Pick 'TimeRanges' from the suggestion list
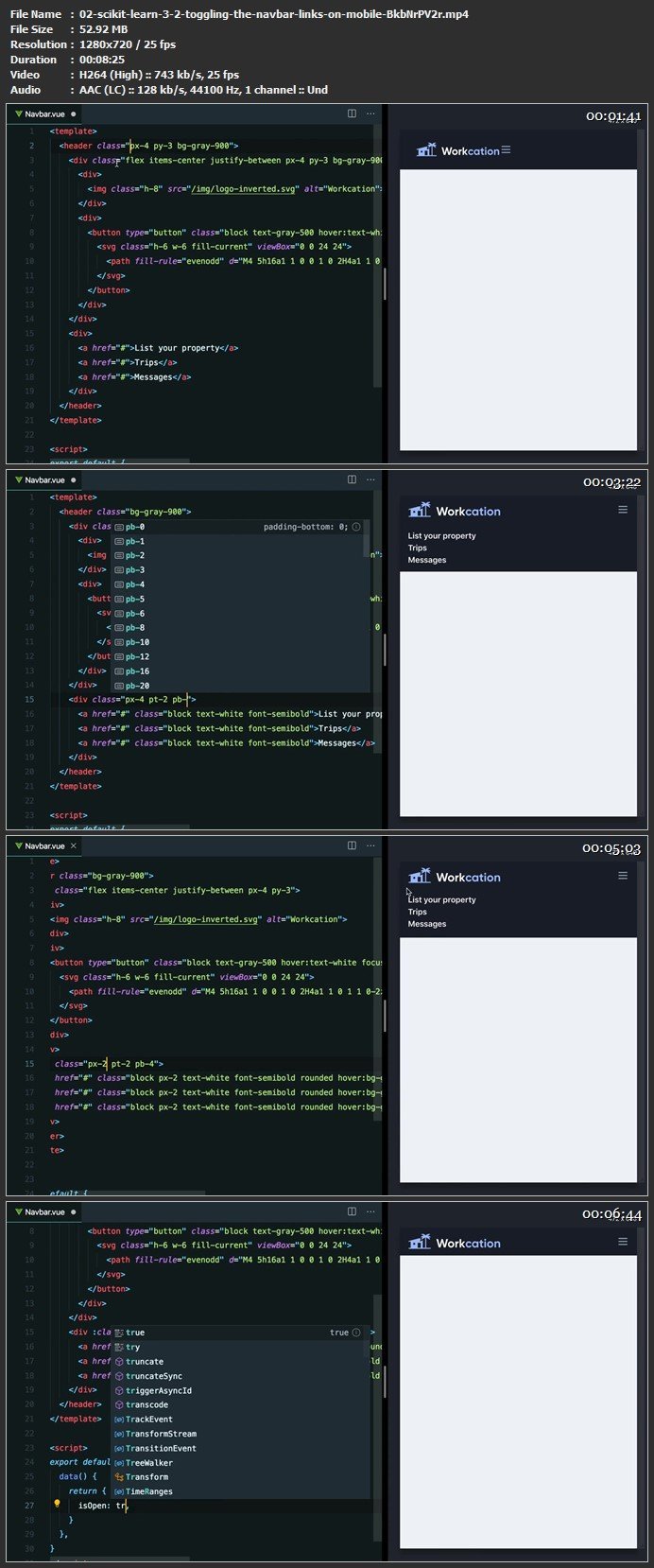 coord(238,1491)
